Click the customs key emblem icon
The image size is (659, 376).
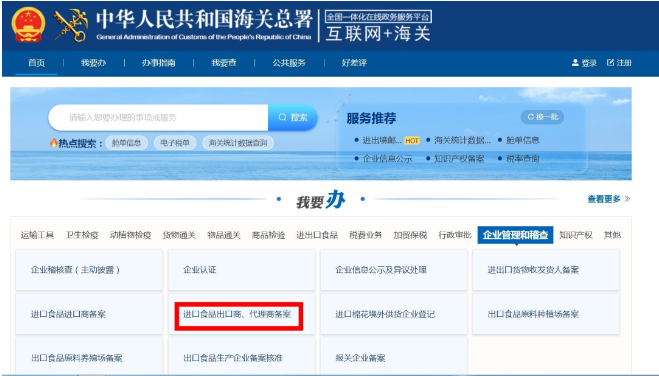tap(71, 25)
